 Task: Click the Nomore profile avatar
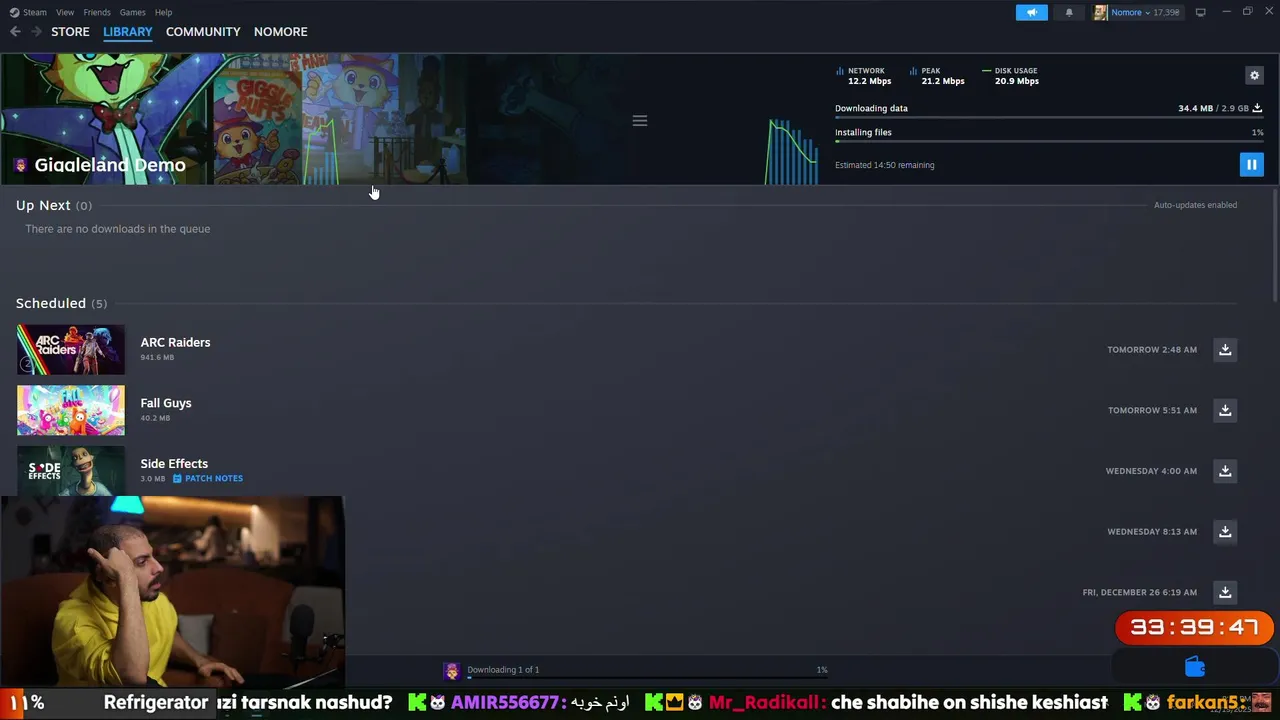[x=1100, y=12]
